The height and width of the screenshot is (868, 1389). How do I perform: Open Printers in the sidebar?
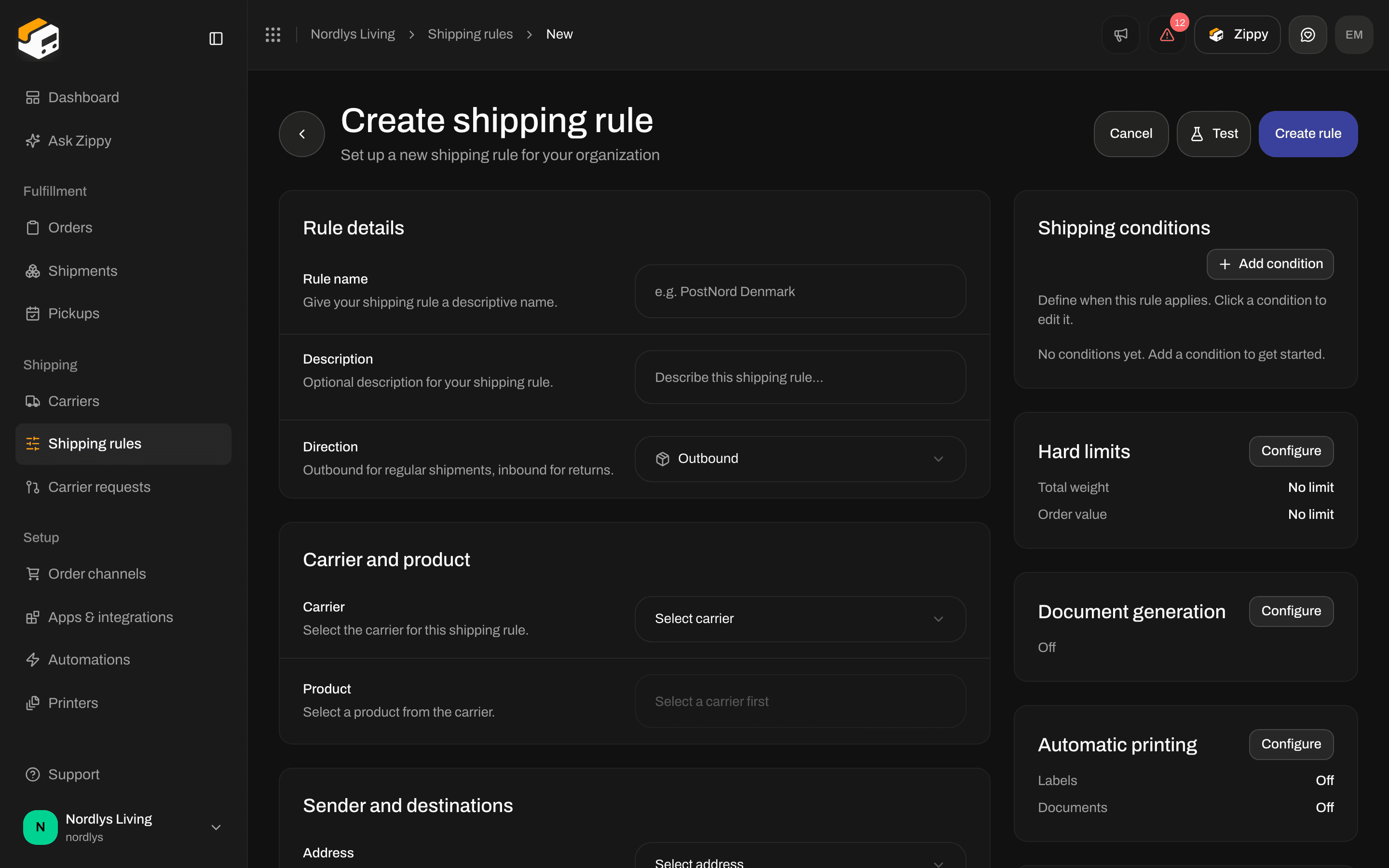pyautogui.click(x=123, y=703)
